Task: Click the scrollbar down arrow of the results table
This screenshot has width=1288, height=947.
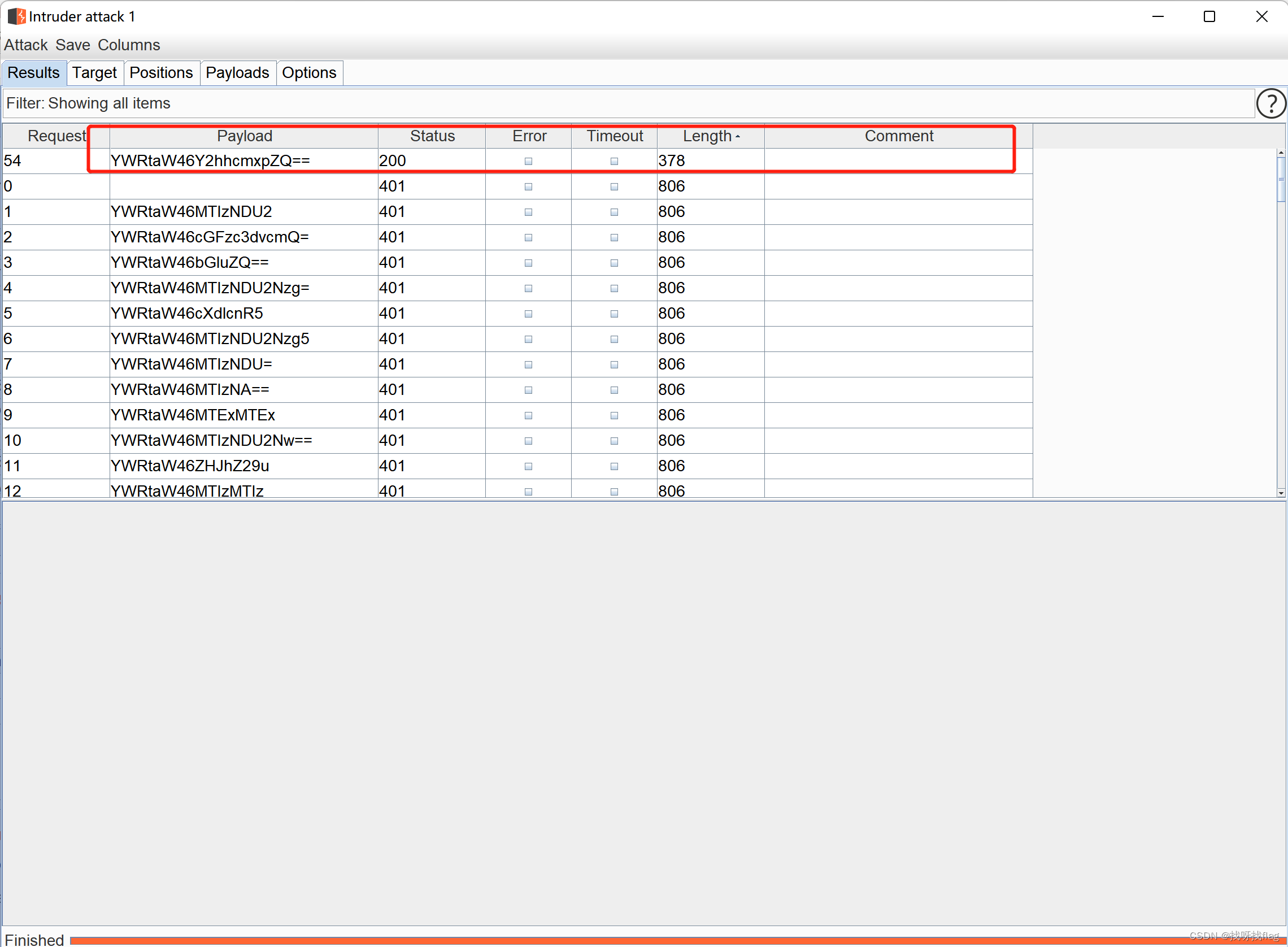Action: click(1281, 493)
